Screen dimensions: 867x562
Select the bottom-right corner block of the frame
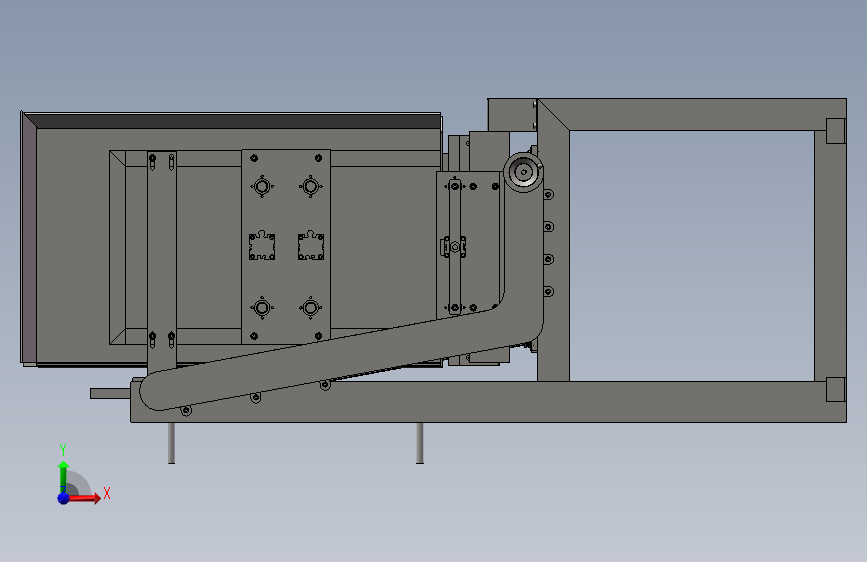(x=835, y=389)
